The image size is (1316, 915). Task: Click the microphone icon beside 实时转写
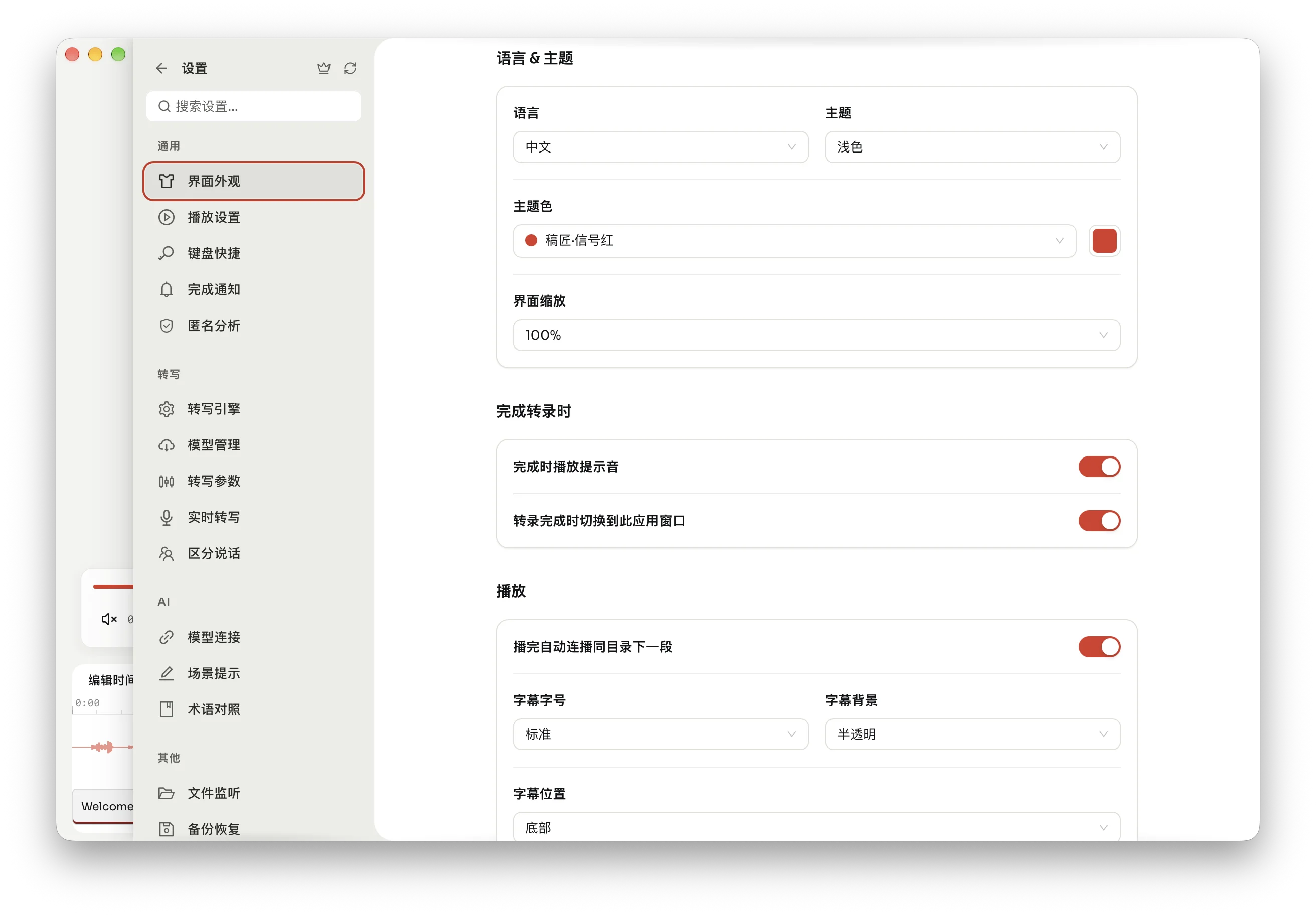tap(166, 517)
